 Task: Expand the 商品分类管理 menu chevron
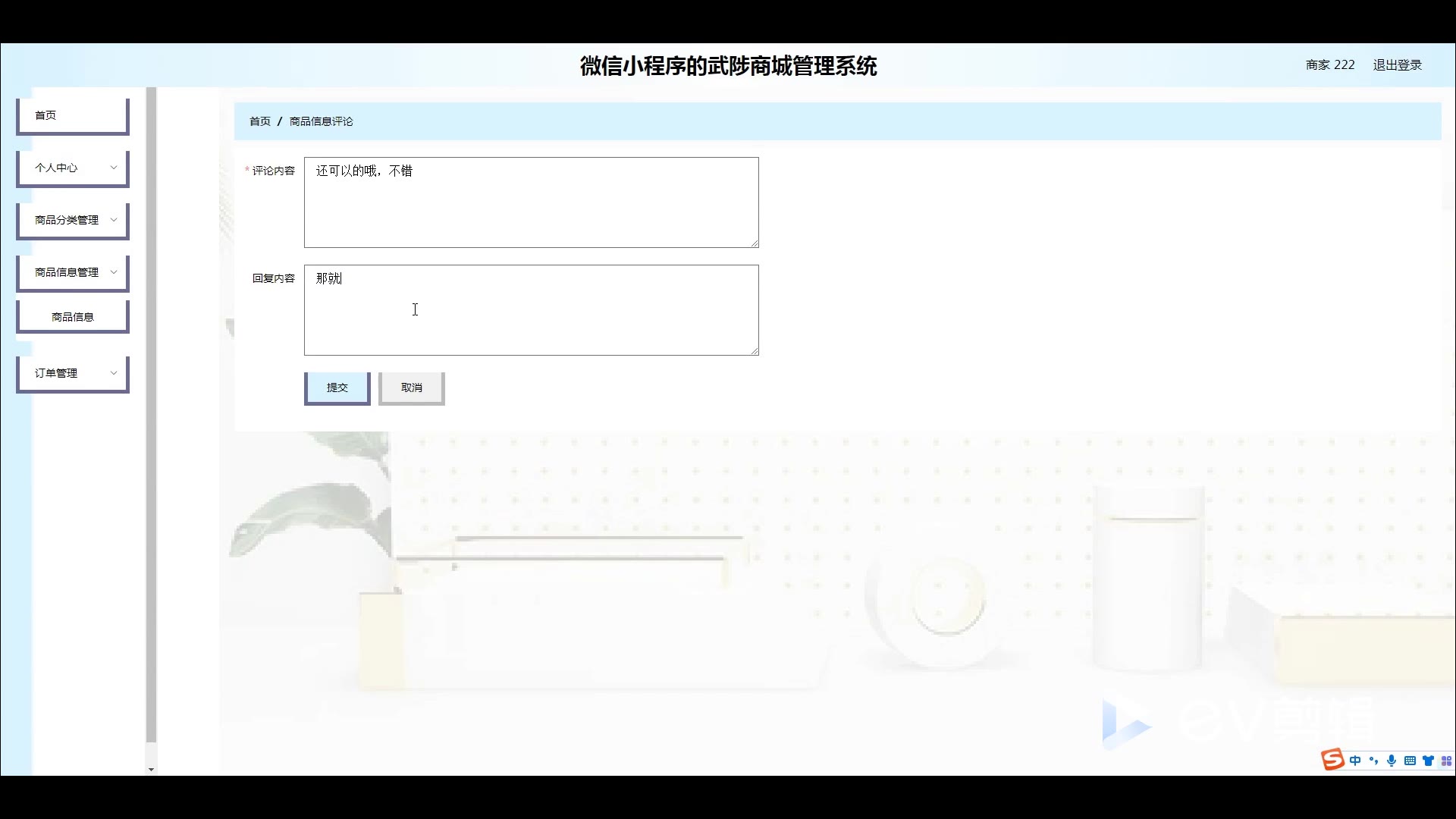114,220
